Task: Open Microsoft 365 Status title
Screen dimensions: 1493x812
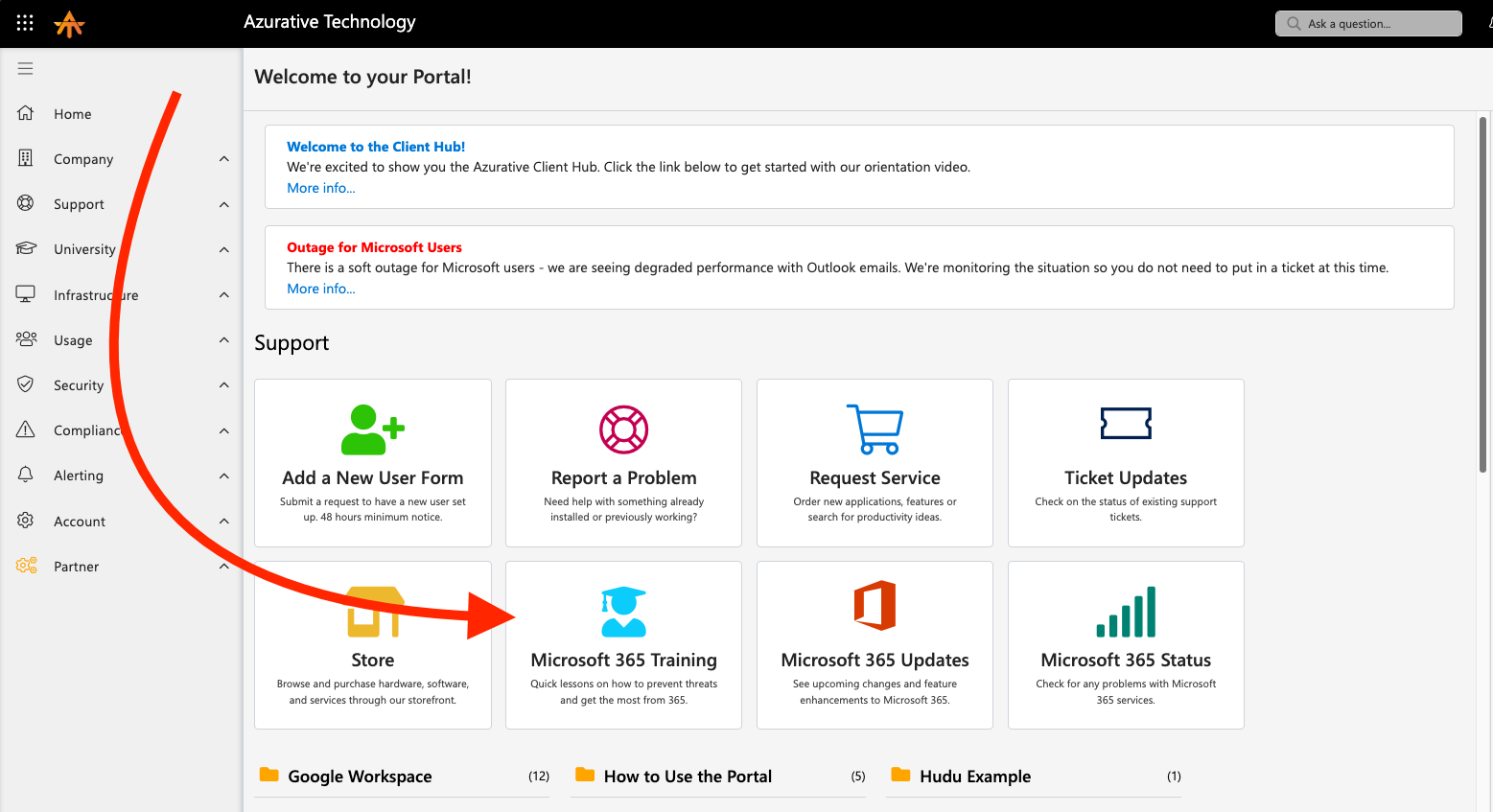Action: [x=1126, y=660]
